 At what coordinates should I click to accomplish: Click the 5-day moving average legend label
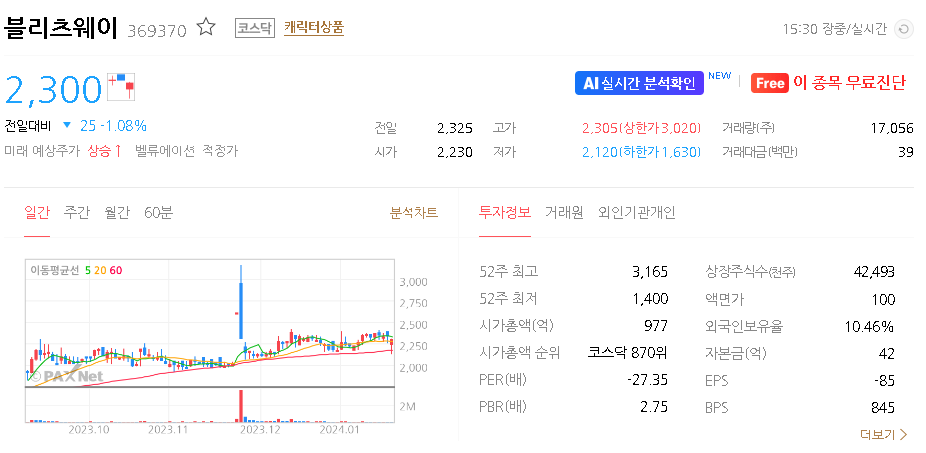pyautogui.click(x=88, y=271)
